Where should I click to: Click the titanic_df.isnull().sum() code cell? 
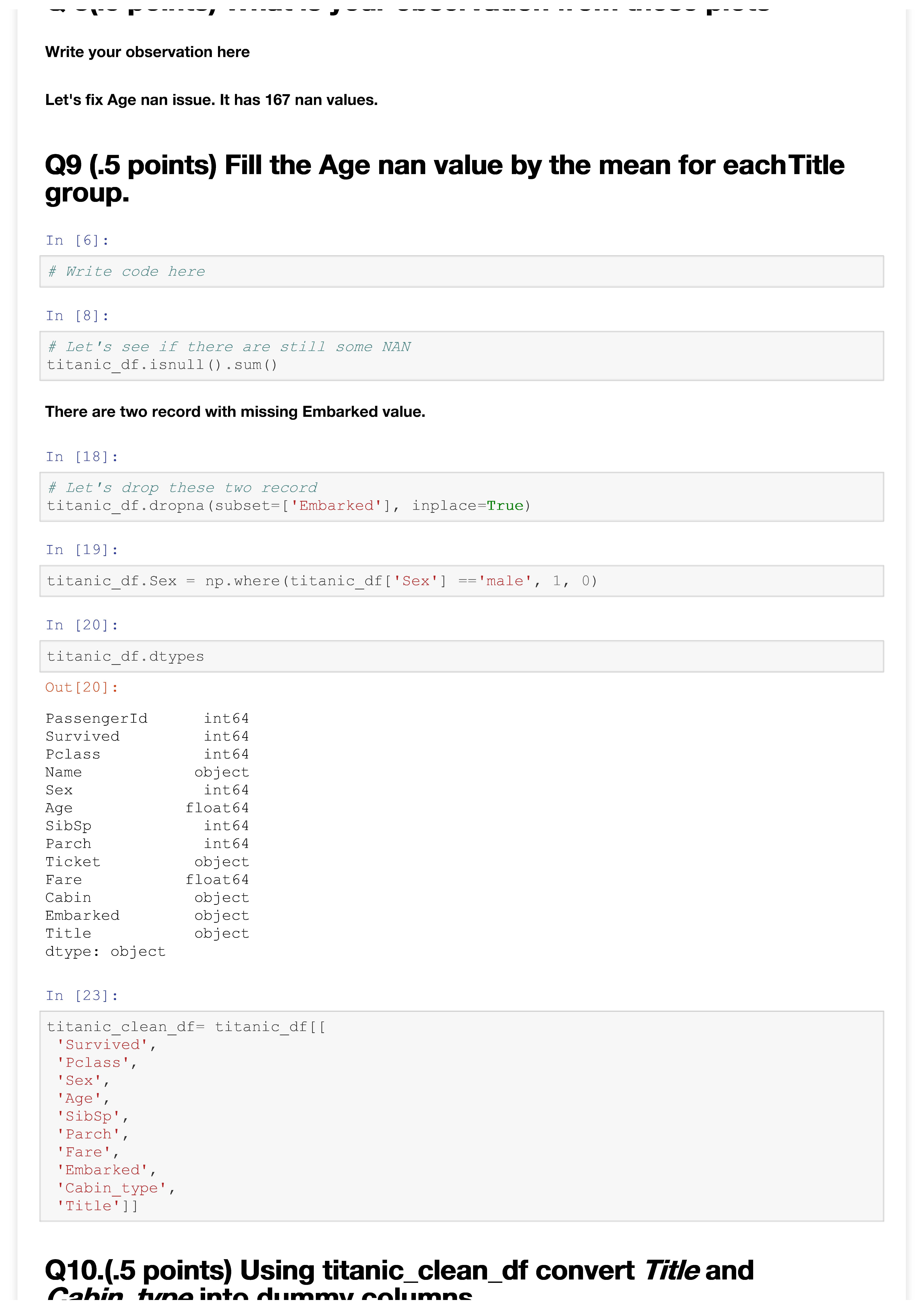click(x=461, y=356)
